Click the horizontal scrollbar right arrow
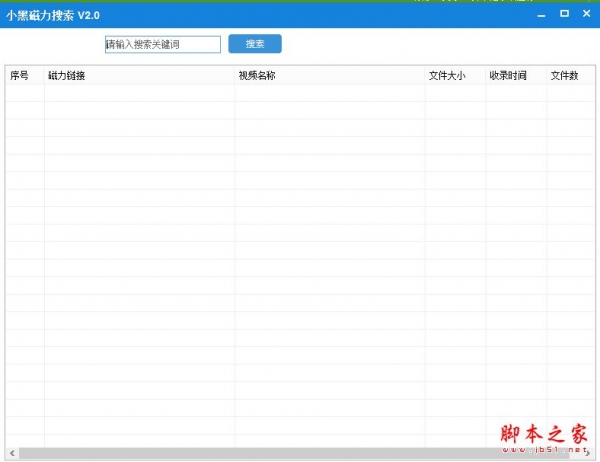 tap(588, 453)
